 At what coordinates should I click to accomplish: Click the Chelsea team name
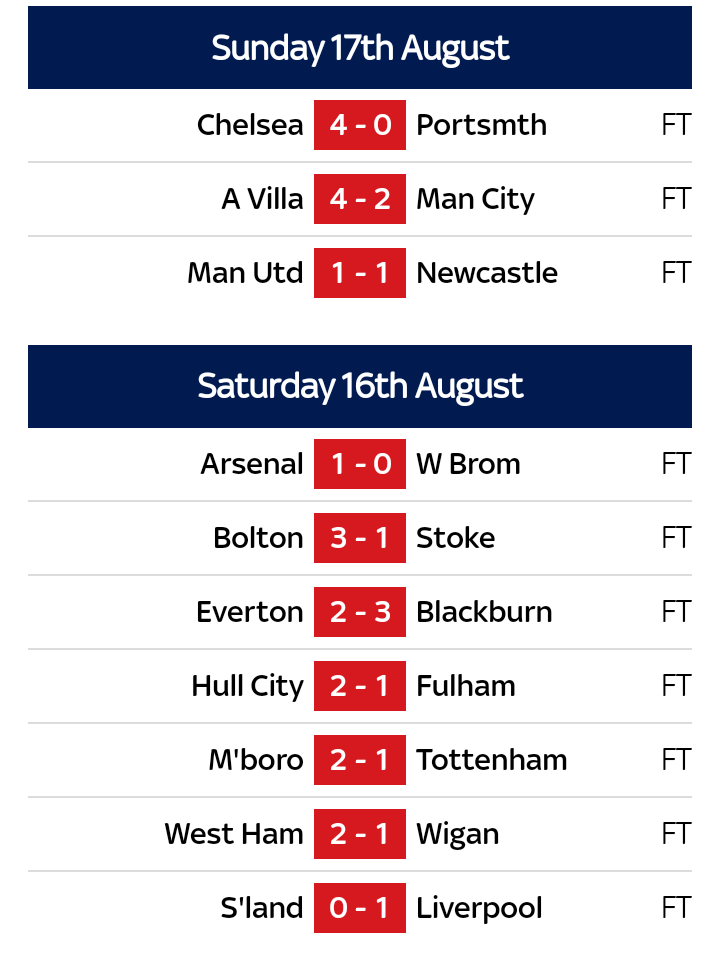coord(250,125)
